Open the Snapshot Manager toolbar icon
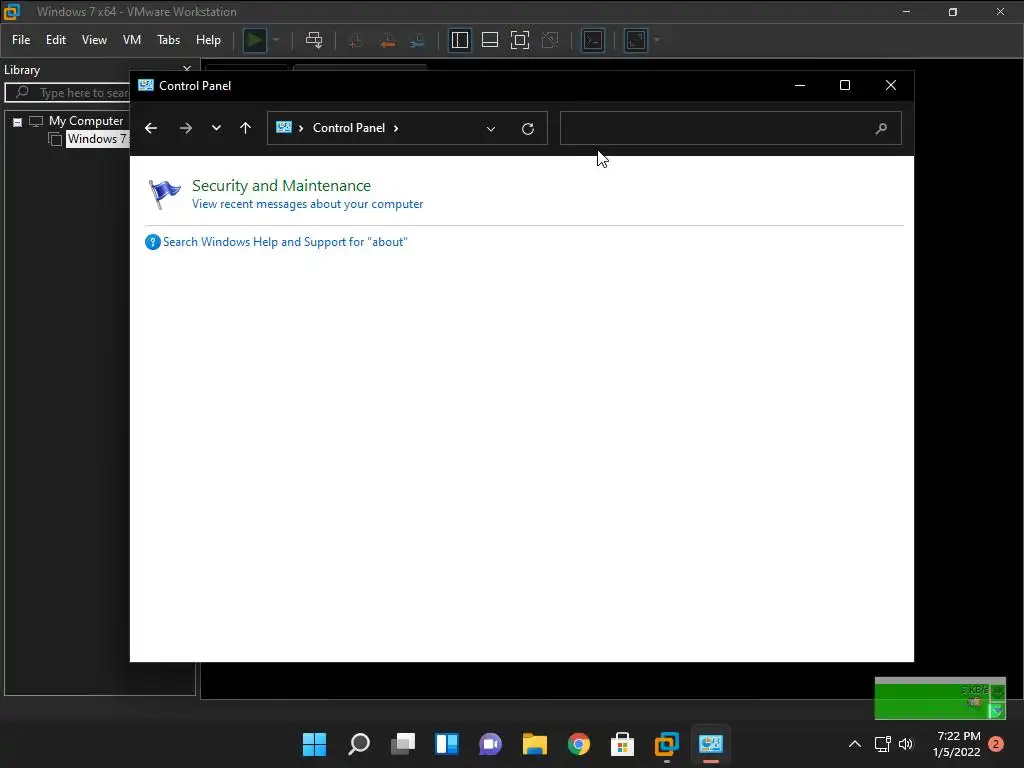 417,40
